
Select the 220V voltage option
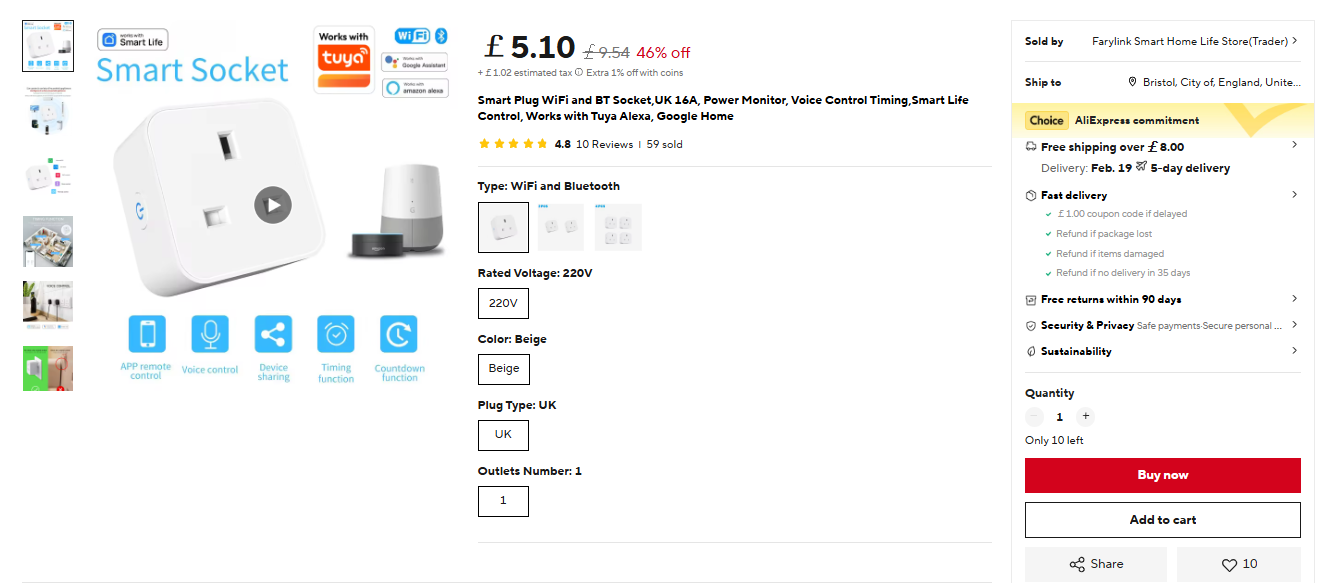(503, 303)
